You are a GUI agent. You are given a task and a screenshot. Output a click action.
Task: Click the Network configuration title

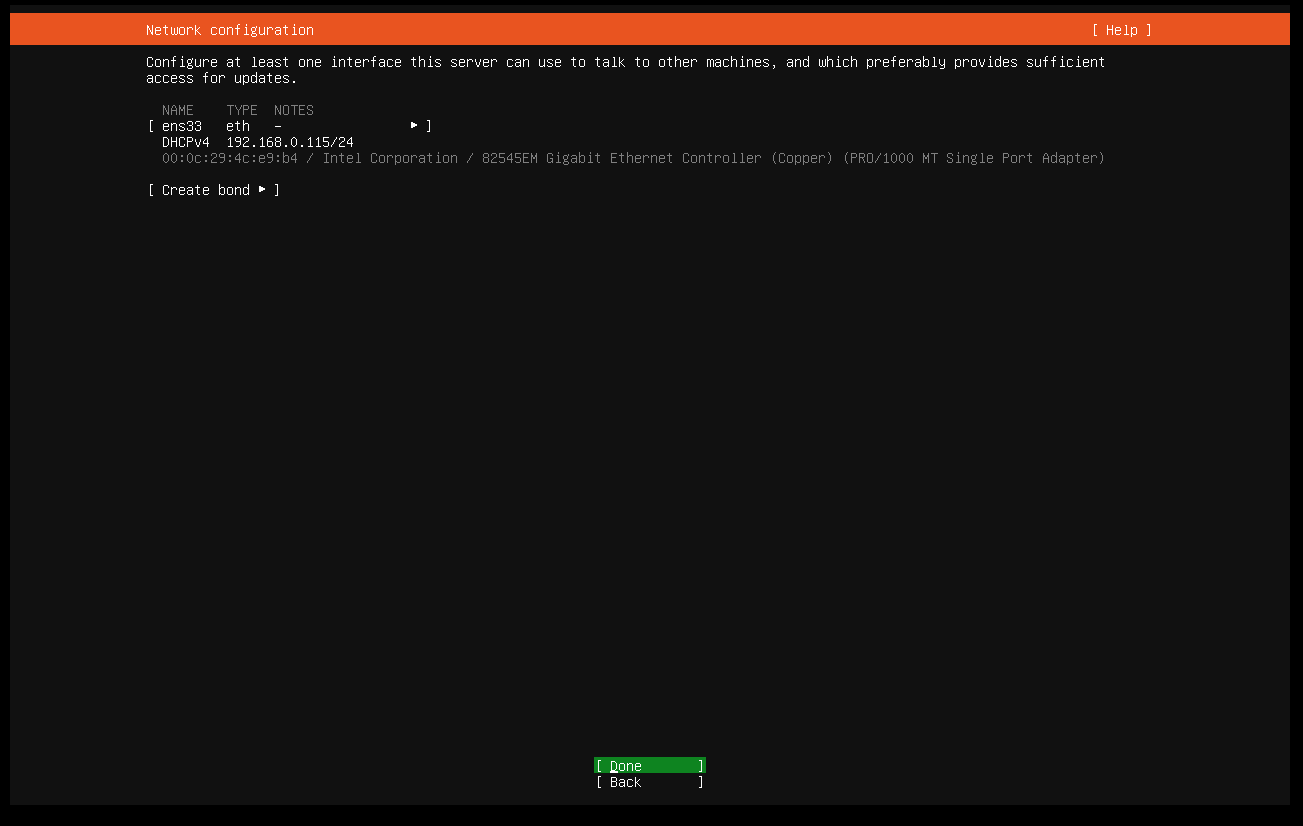tap(230, 30)
